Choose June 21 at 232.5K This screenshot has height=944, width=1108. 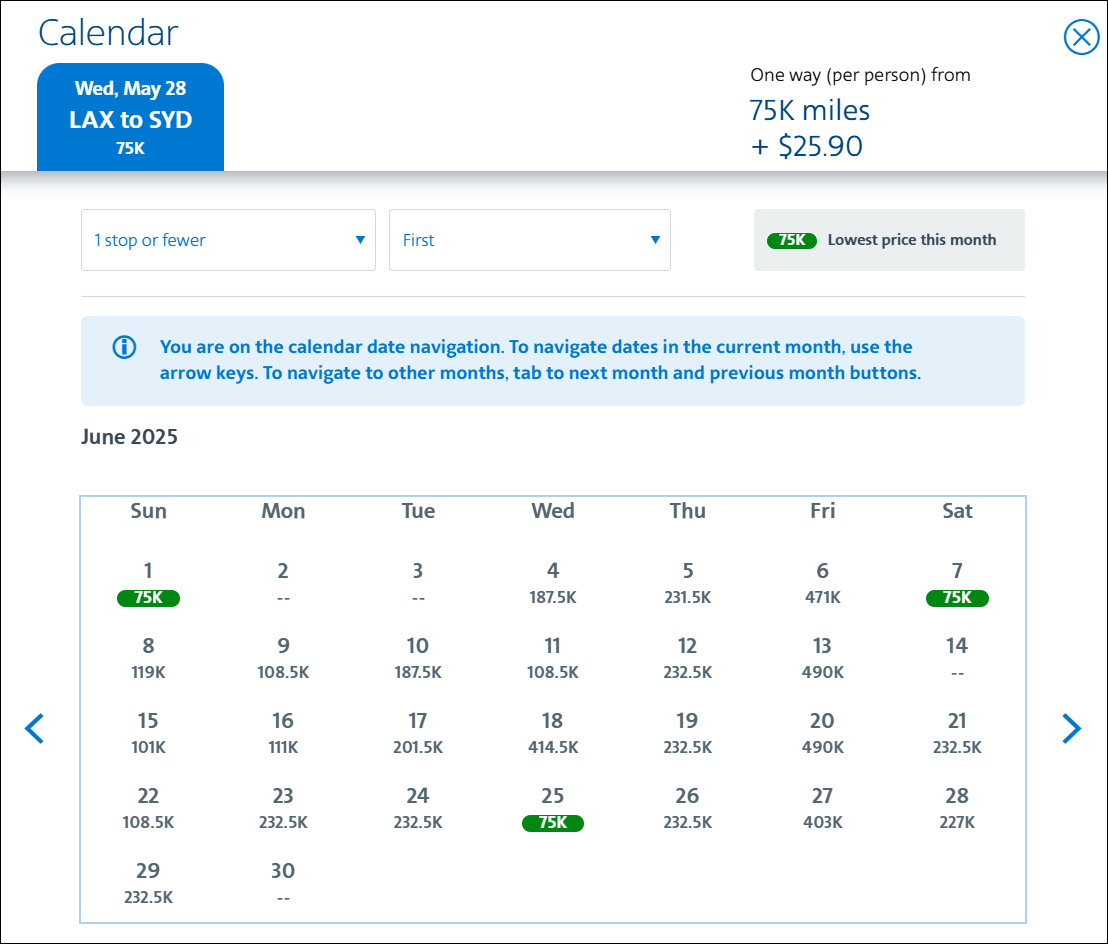[957, 733]
